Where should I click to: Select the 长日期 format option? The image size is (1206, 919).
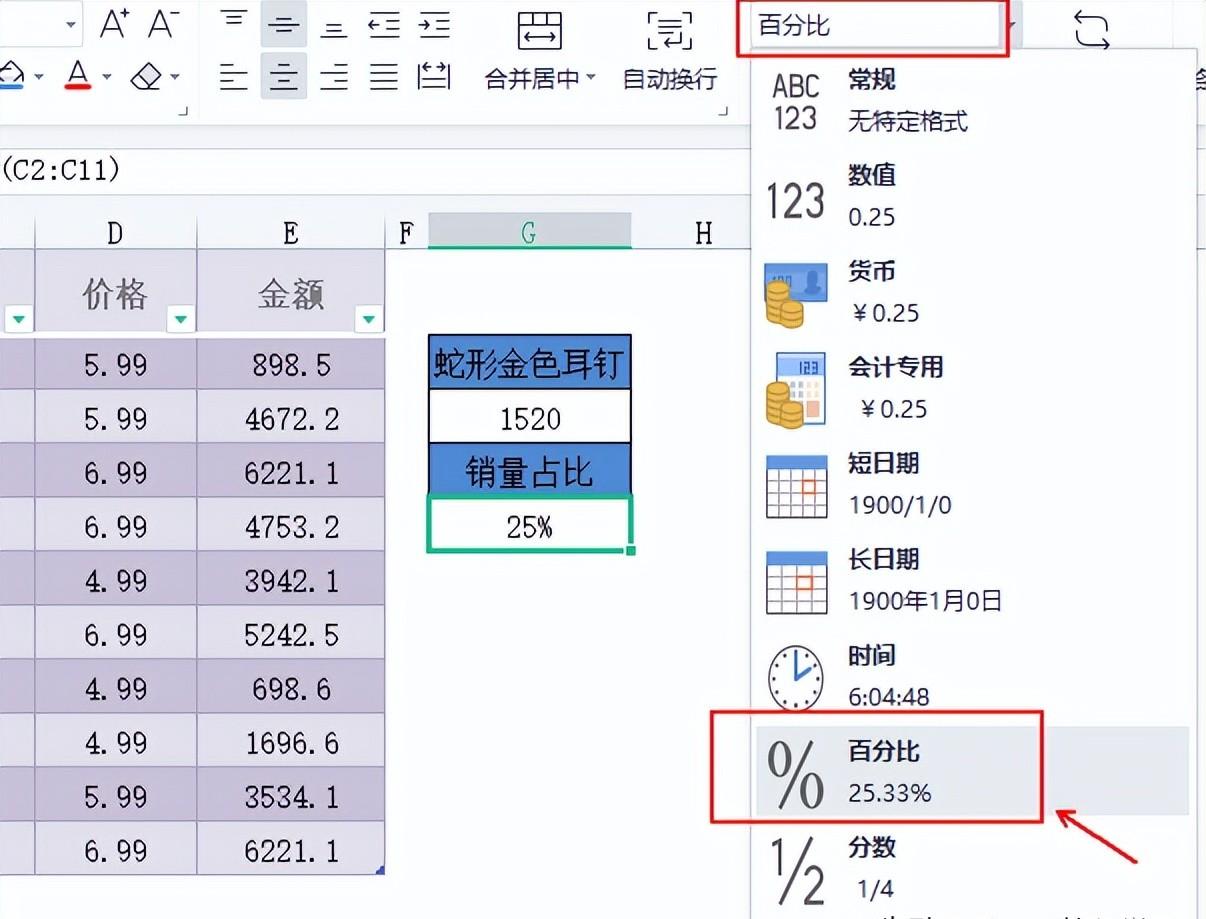(x=973, y=581)
